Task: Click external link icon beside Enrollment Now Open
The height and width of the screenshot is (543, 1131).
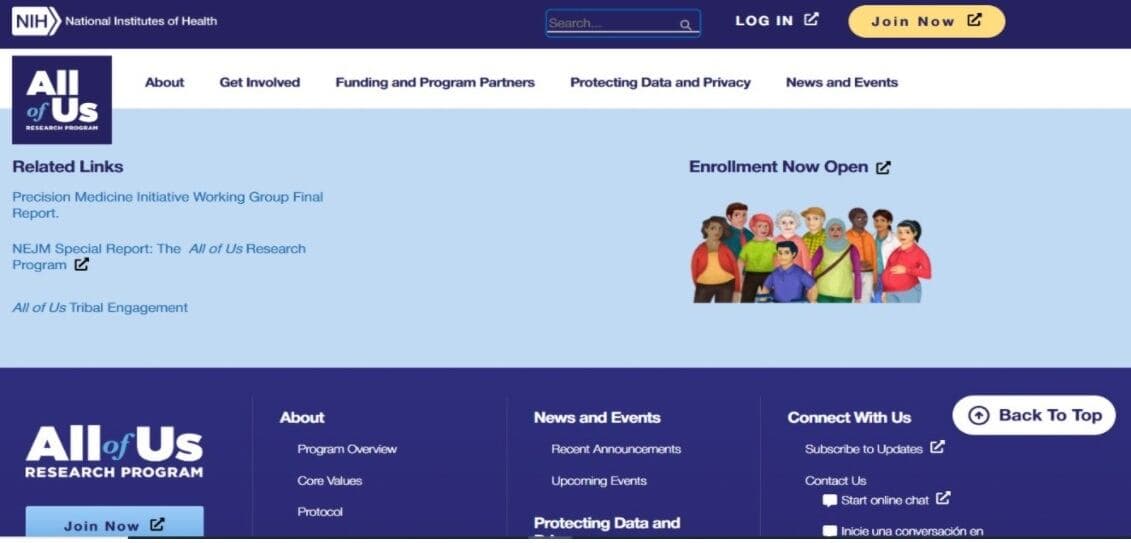Action: [884, 167]
